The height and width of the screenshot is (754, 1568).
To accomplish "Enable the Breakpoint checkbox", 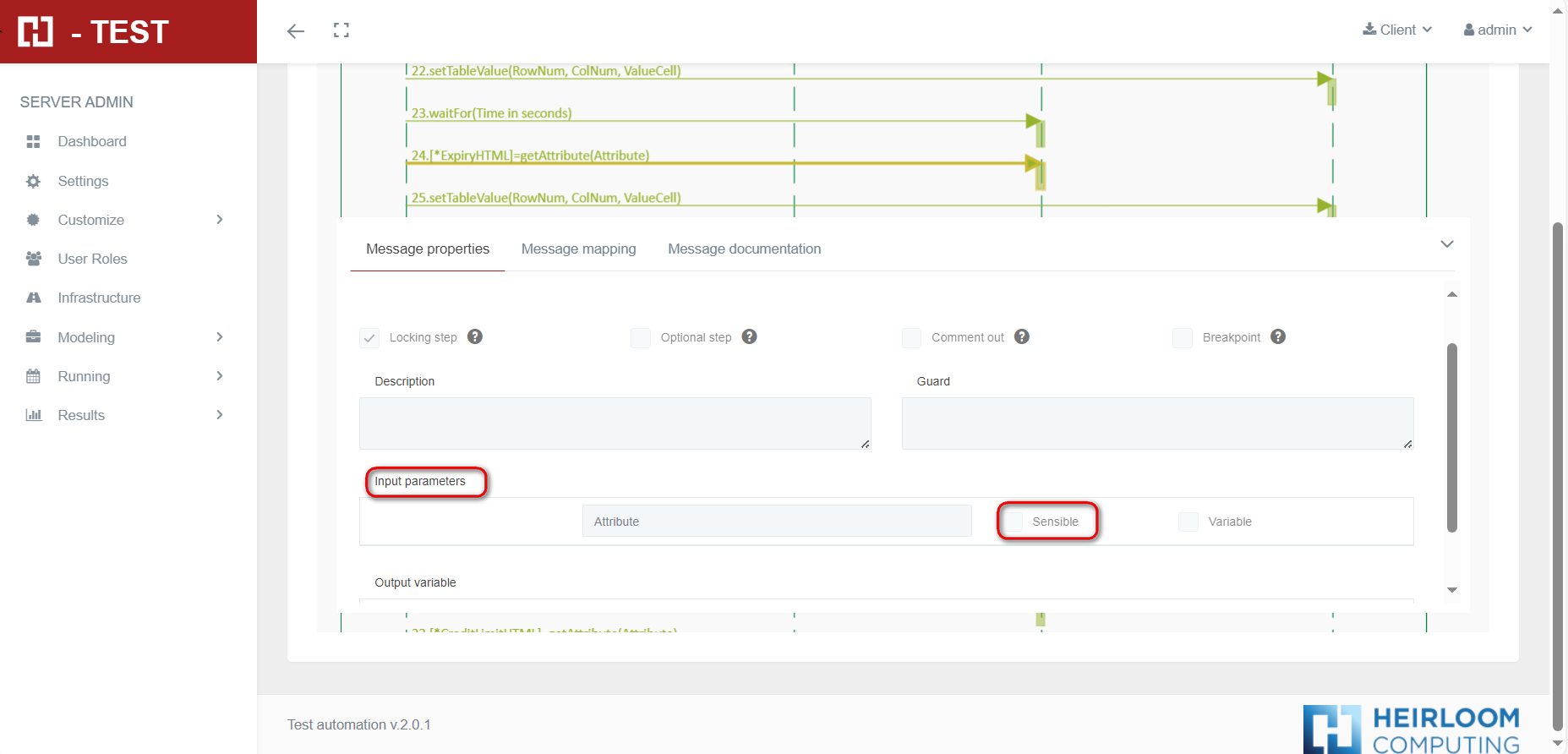I will pyautogui.click(x=1183, y=338).
